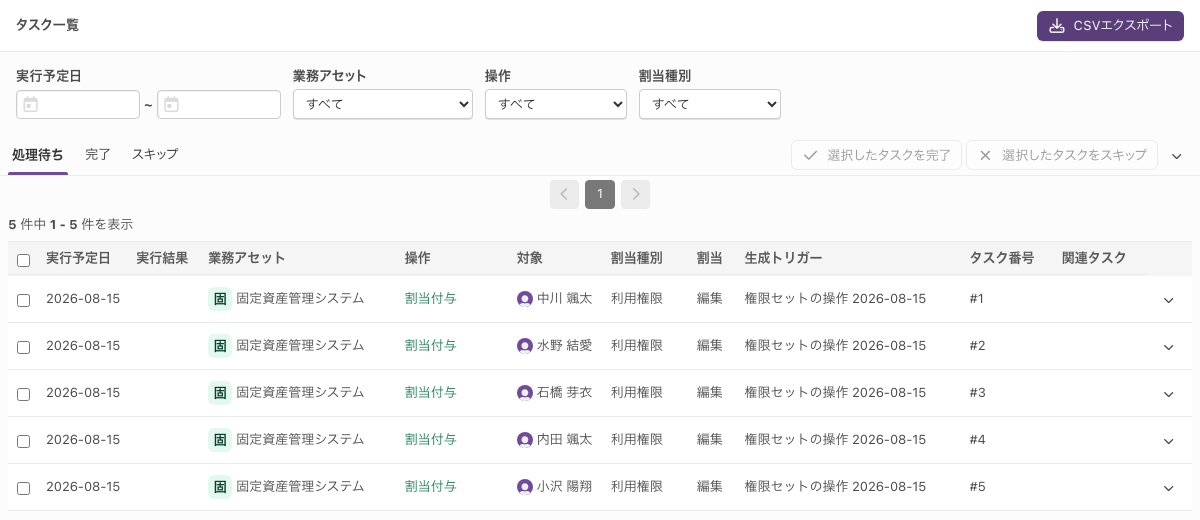Select page 1 in pagination

point(600,194)
